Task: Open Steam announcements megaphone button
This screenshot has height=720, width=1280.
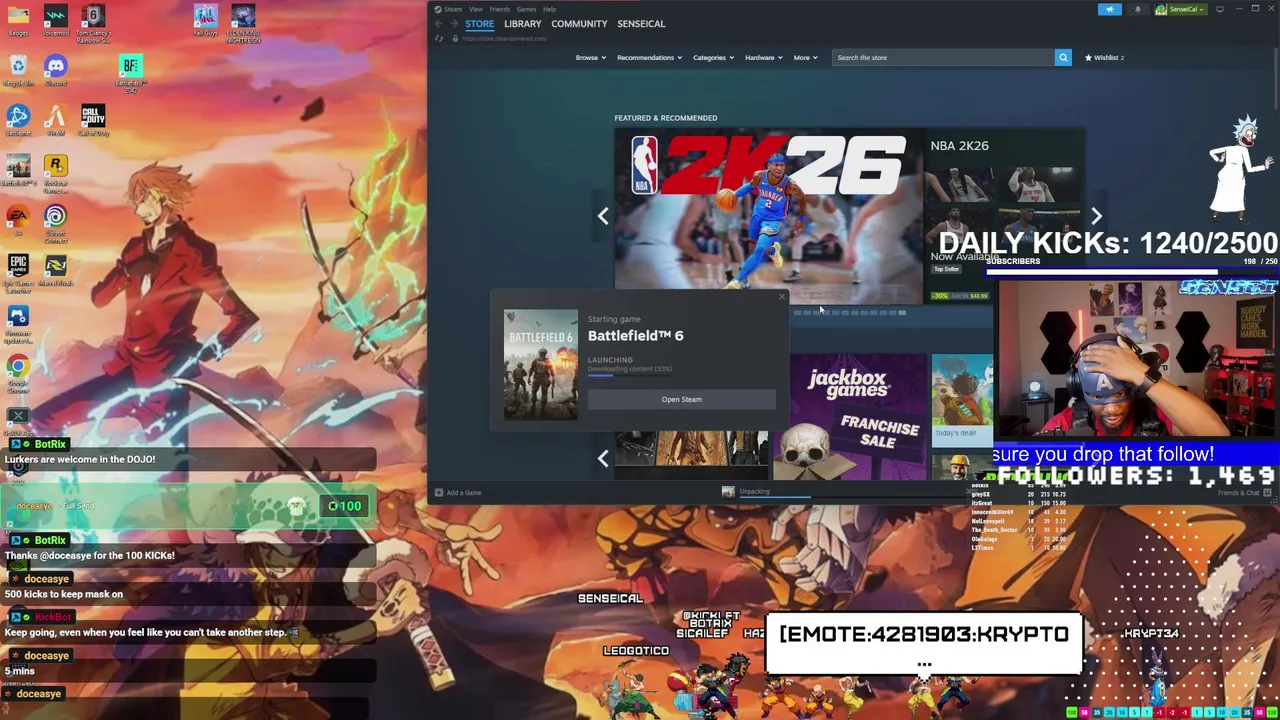Action: (1110, 9)
